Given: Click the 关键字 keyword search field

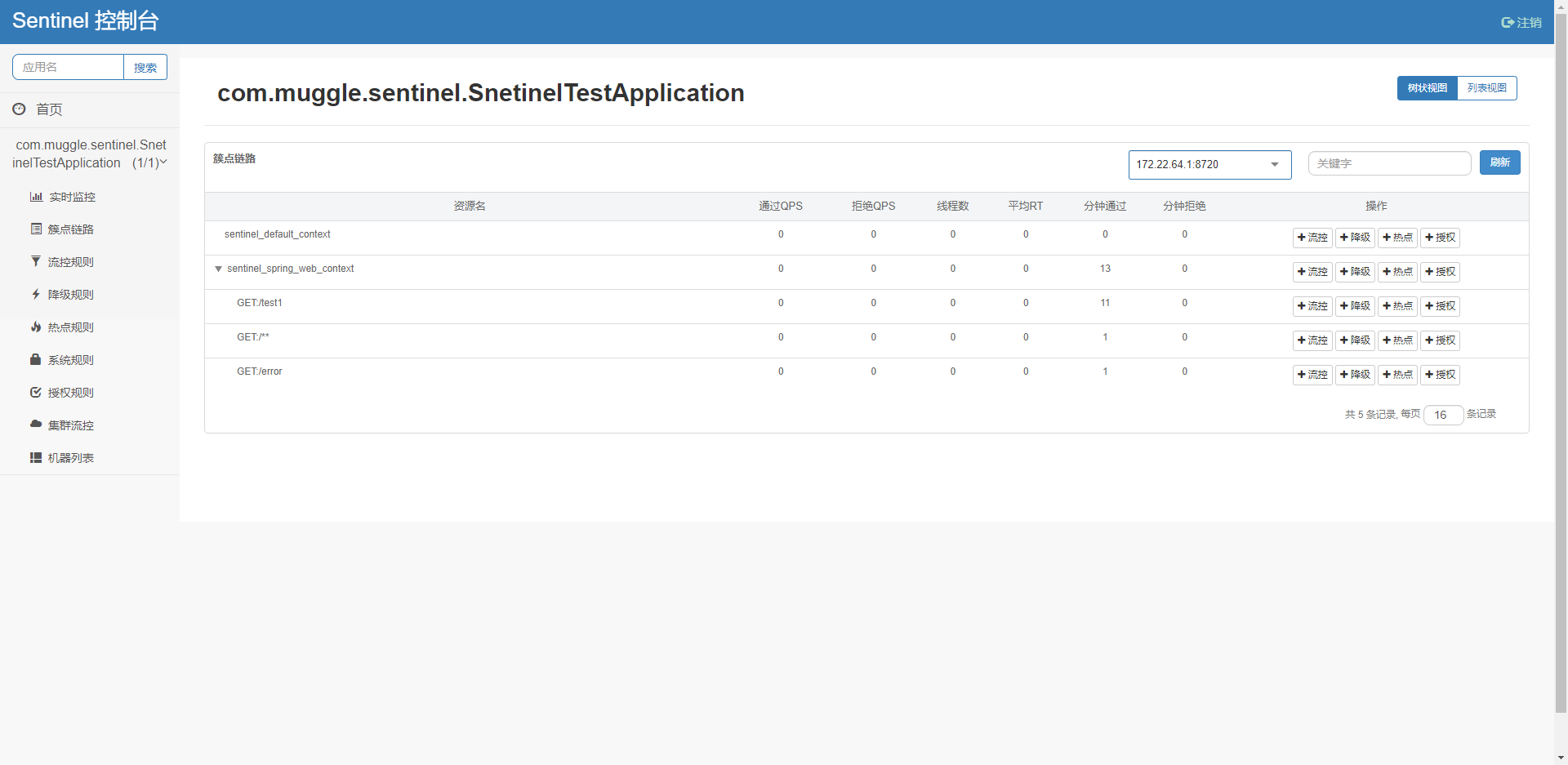Looking at the screenshot, I should (1389, 163).
